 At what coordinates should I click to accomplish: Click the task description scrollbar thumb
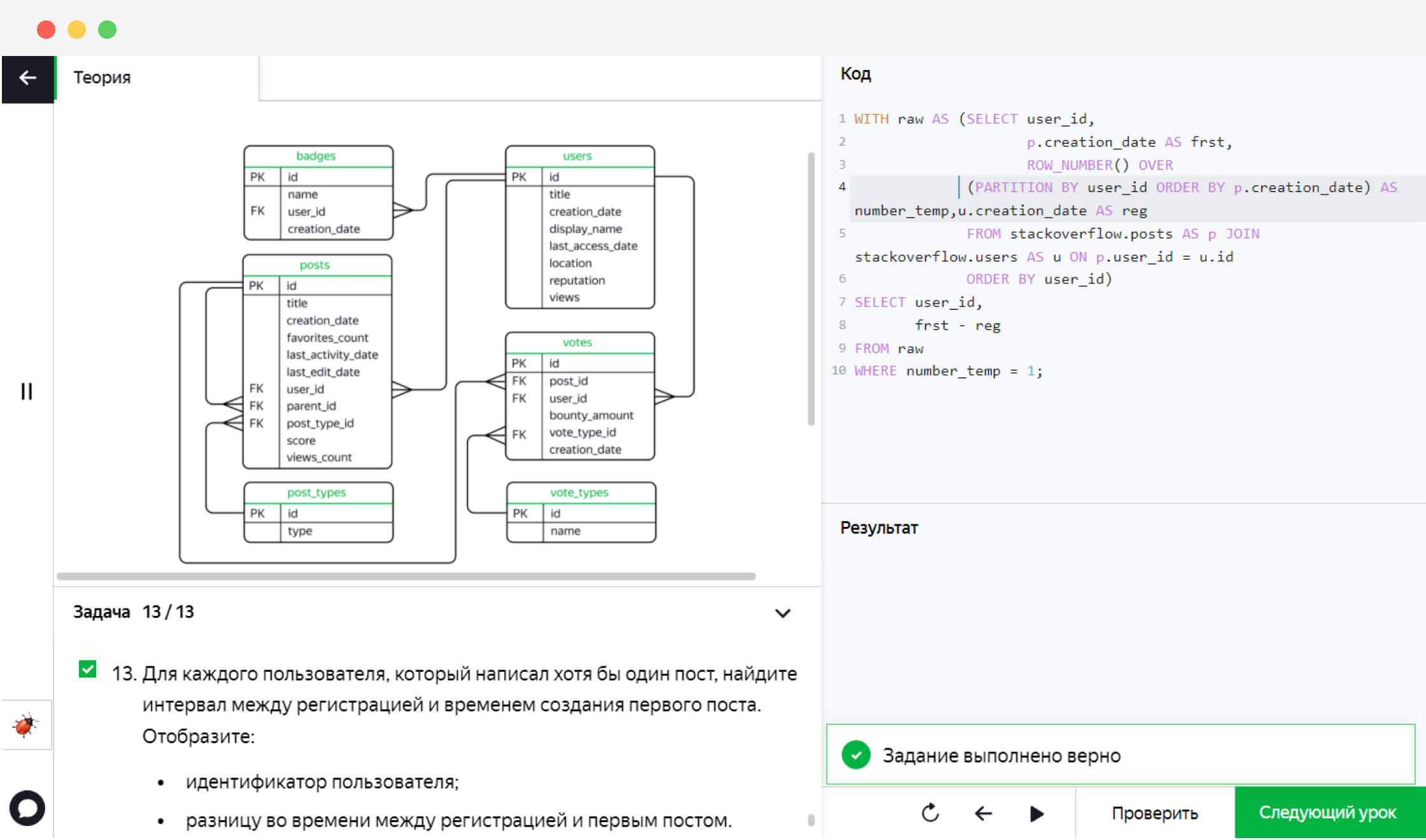(811, 820)
